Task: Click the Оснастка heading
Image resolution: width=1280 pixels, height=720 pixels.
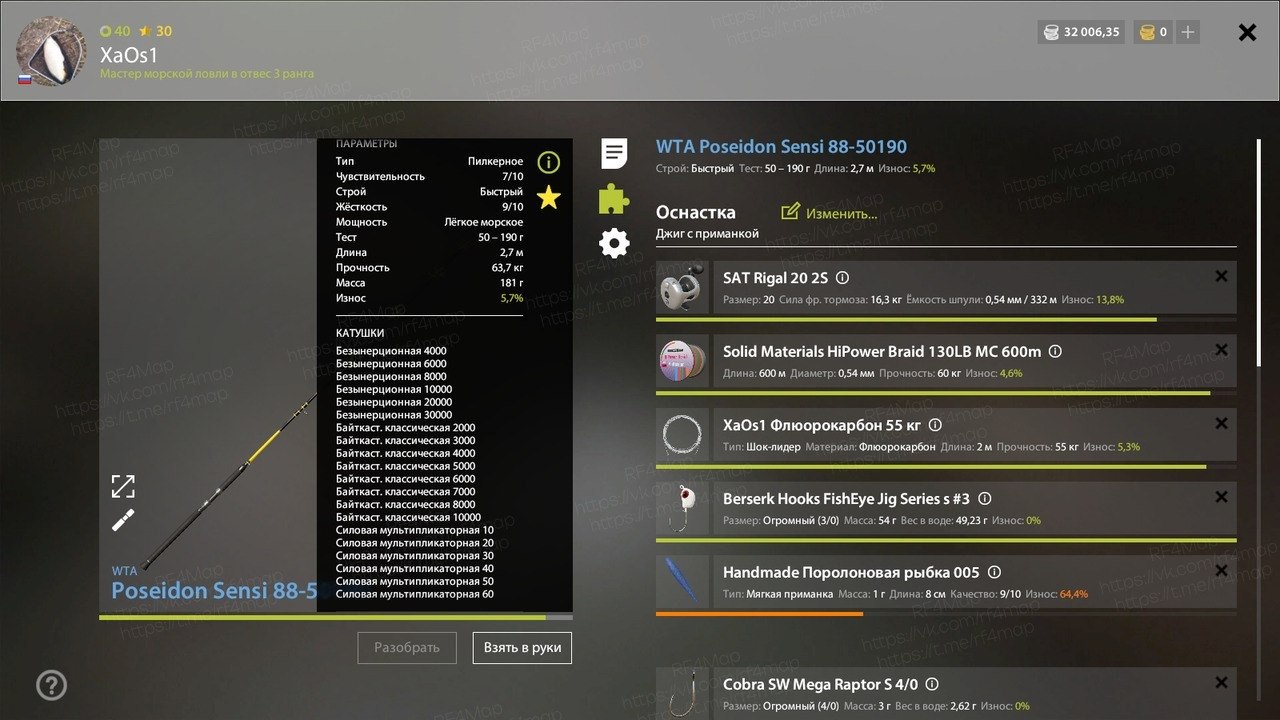Action: pos(696,212)
